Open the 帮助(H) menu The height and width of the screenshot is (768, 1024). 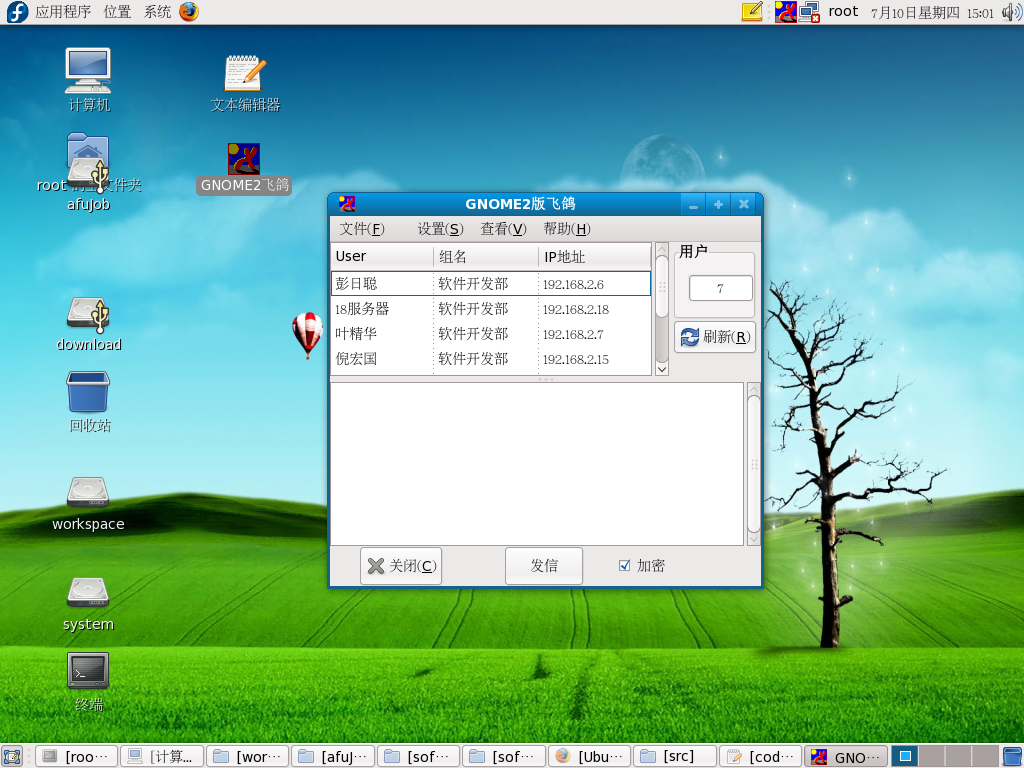[x=567, y=229]
